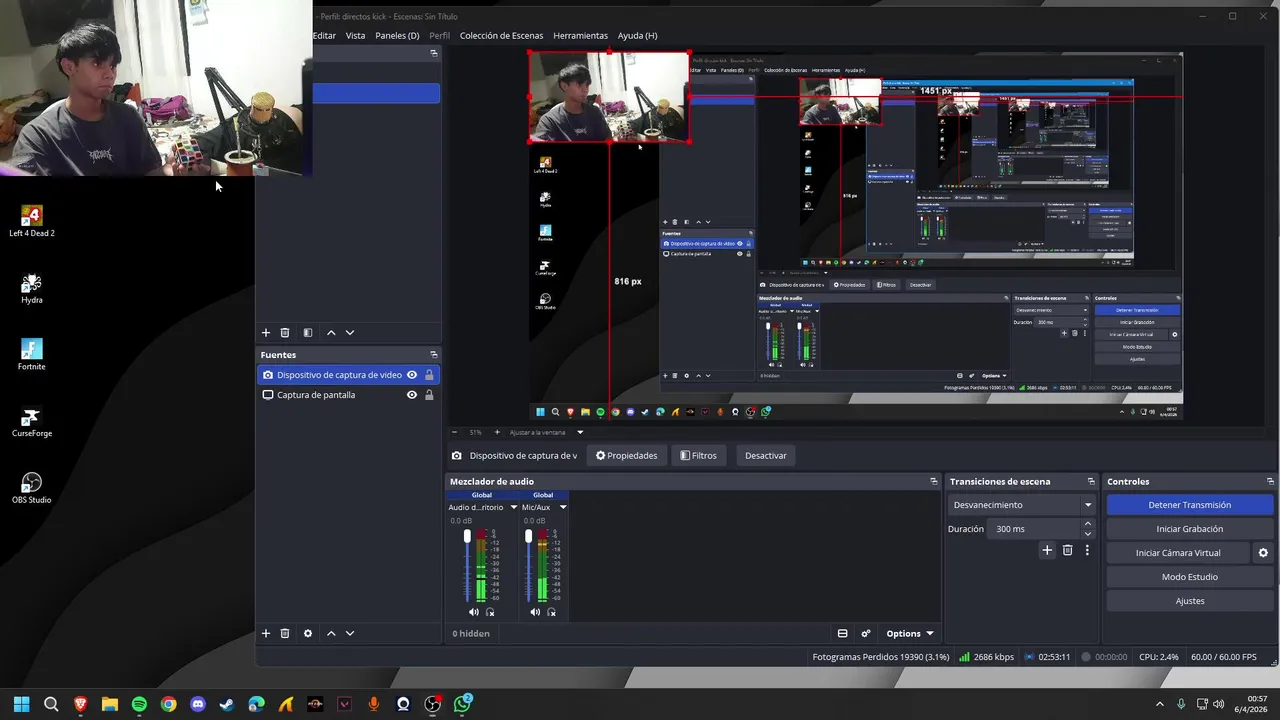The height and width of the screenshot is (720, 1280).
Task: Click Iniciar Grabación button
Action: 1189,529
